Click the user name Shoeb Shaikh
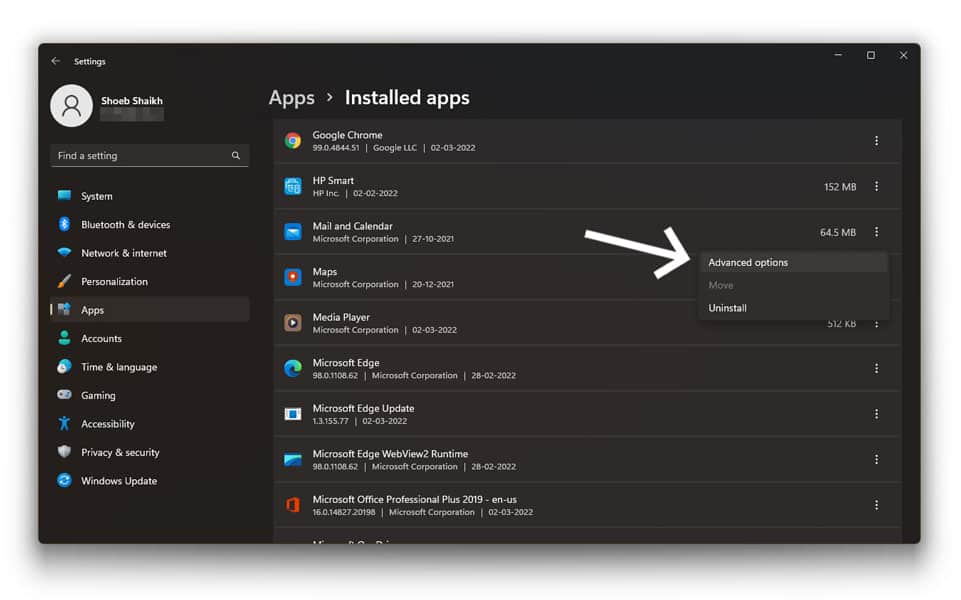Image resolution: width=961 pixels, height=600 pixels. 132,101
